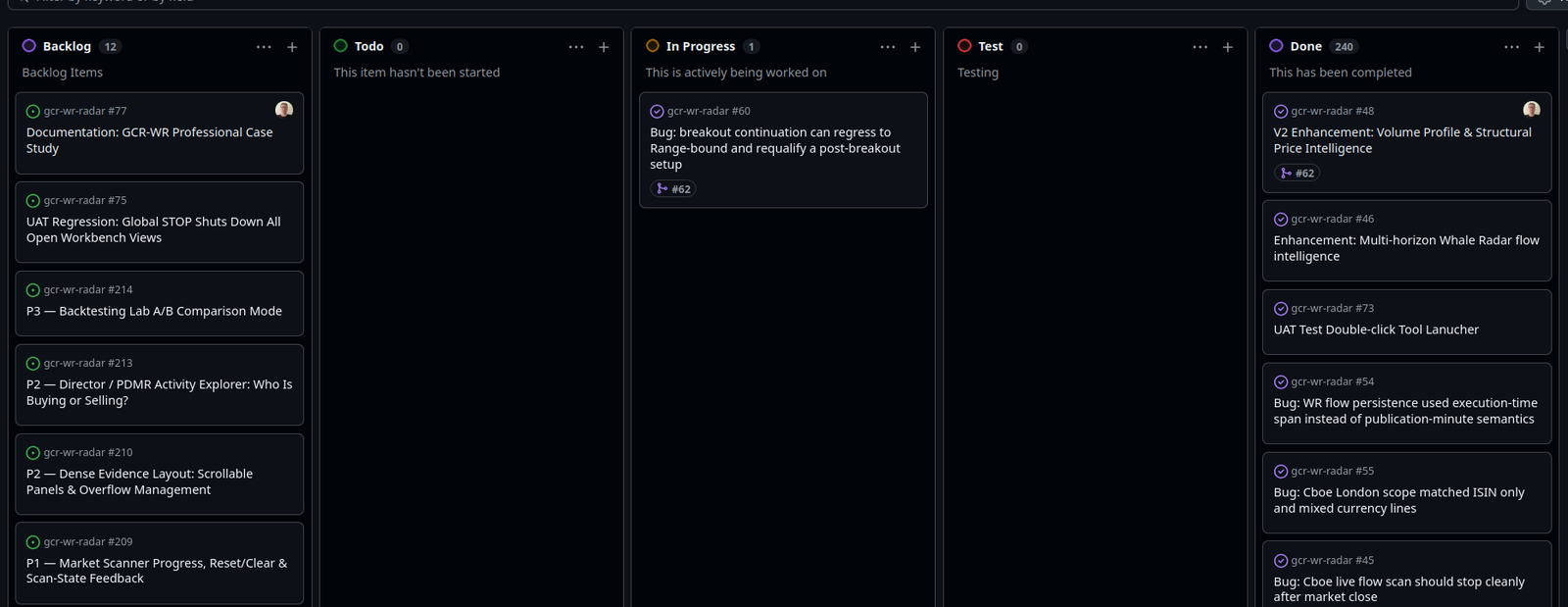Click the Backlog status circle icon
This screenshot has width=1568, height=607.
click(x=29, y=46)
